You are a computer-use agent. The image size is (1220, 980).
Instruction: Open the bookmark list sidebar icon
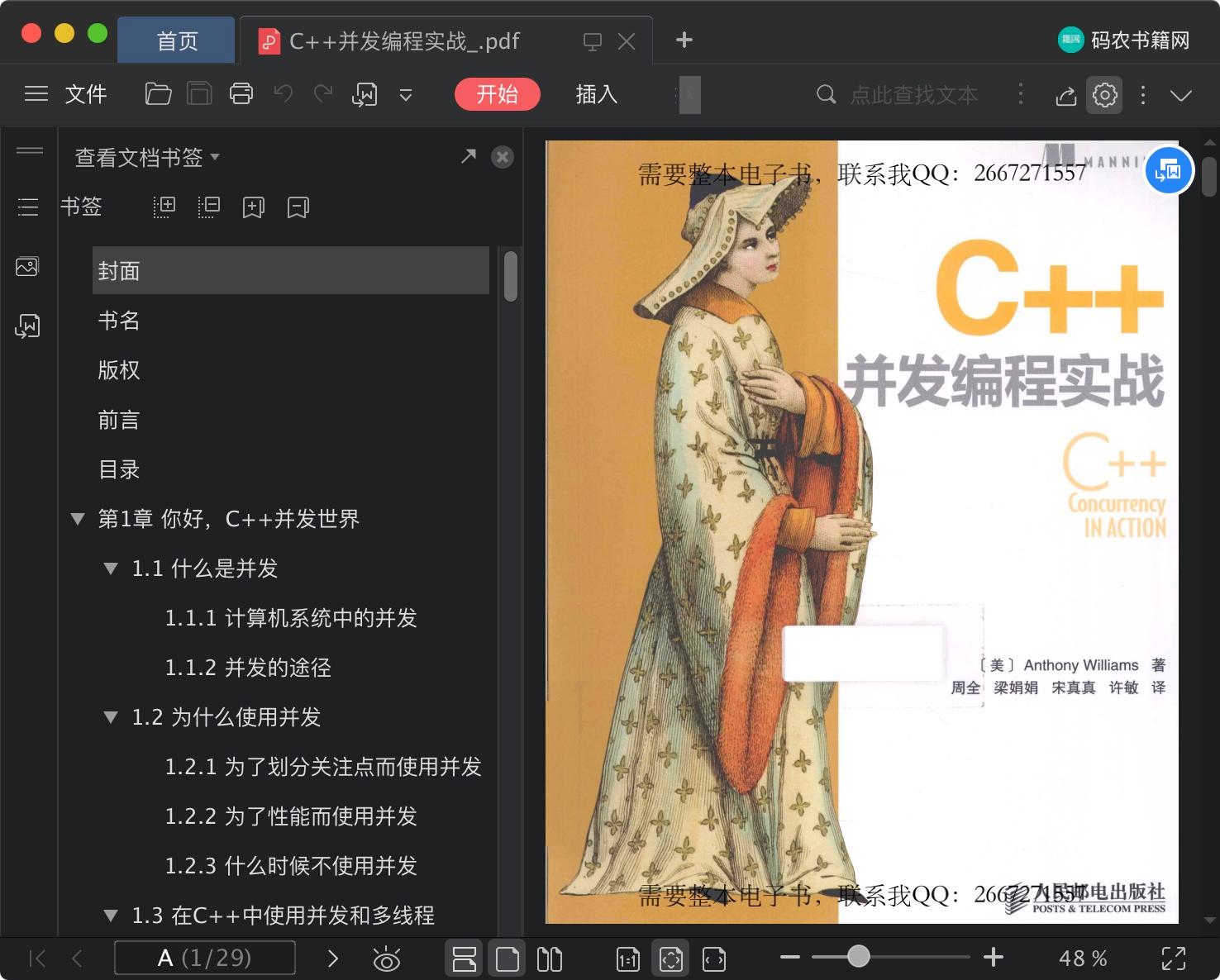(x=28, y=207)
